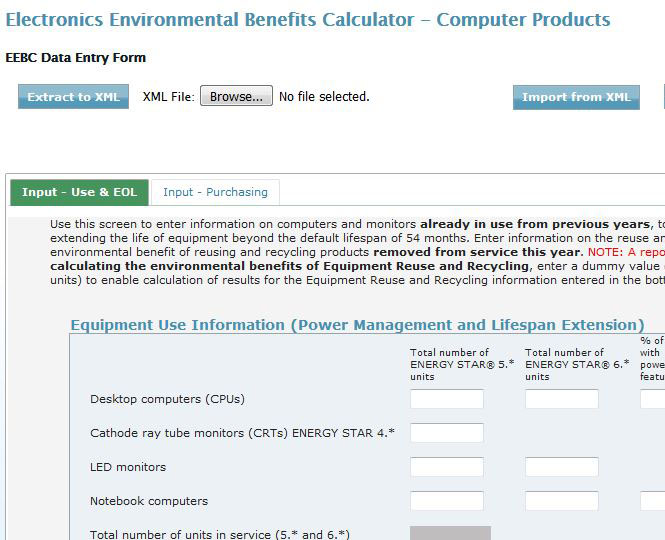The image size is (665, 540).
Task: Focus Desktop computers ENERGY STAR 5.* field
Action: (x=446, y=399)
